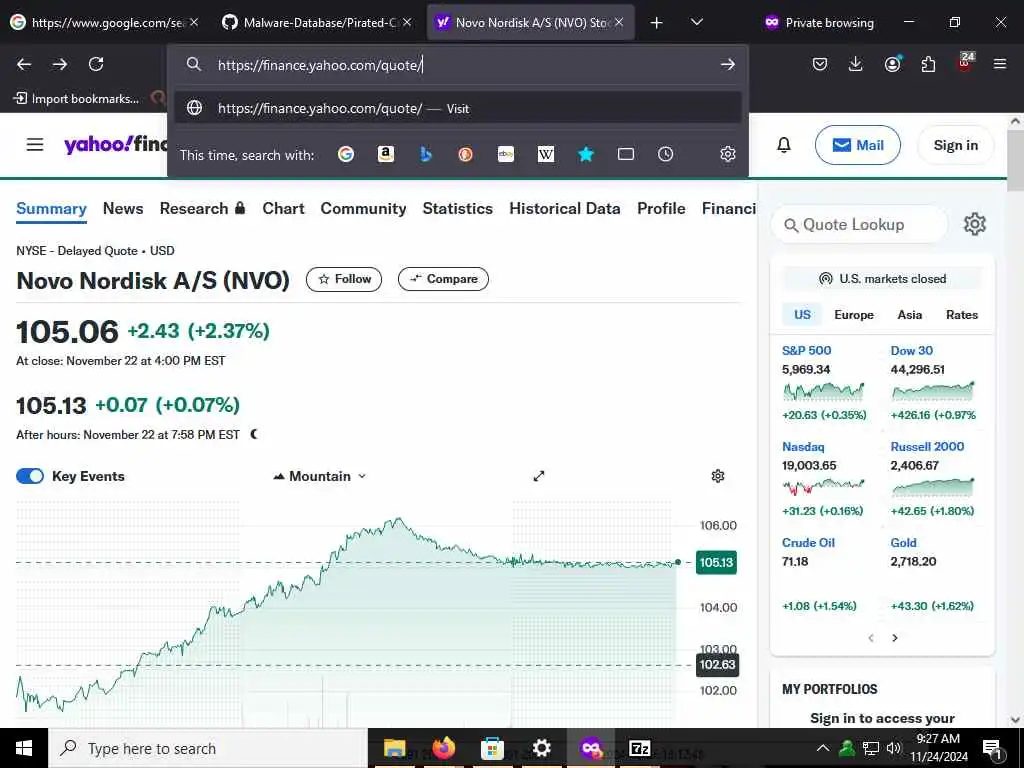Open the Pocket save icon
This screenshot has width=1024, height=768.
click(820, 64)
